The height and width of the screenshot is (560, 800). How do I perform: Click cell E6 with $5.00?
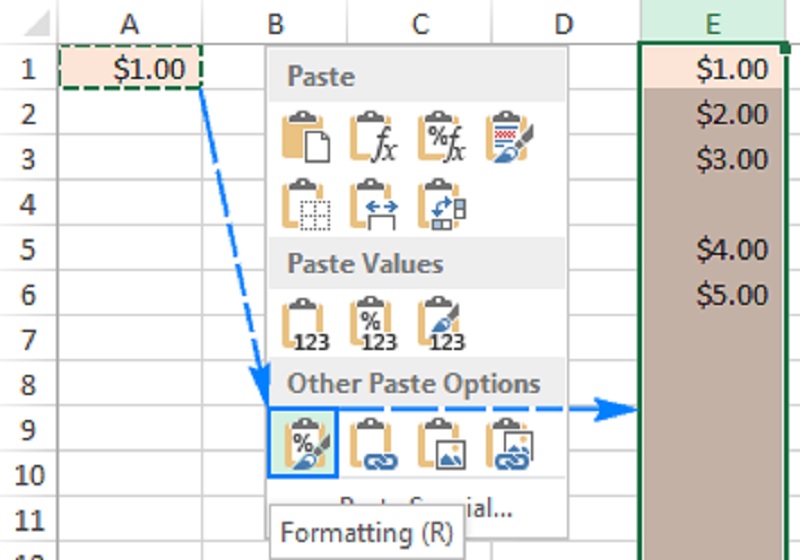coord(713,294)
